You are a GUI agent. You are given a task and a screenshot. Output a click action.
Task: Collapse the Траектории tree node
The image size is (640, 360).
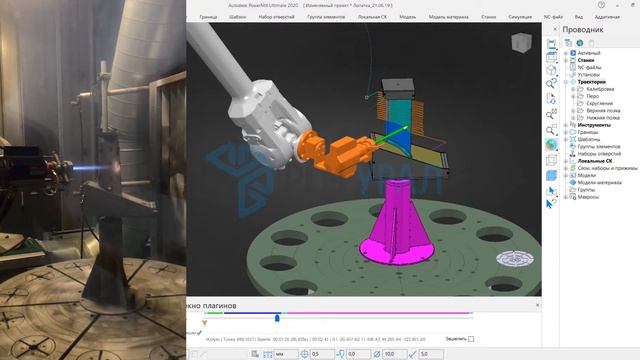coord(566,82)
